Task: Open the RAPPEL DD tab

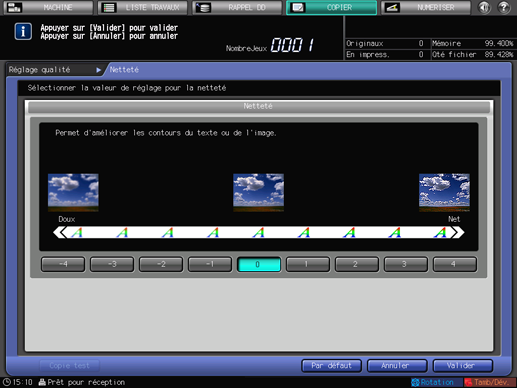Action: [x=237, y=7]
